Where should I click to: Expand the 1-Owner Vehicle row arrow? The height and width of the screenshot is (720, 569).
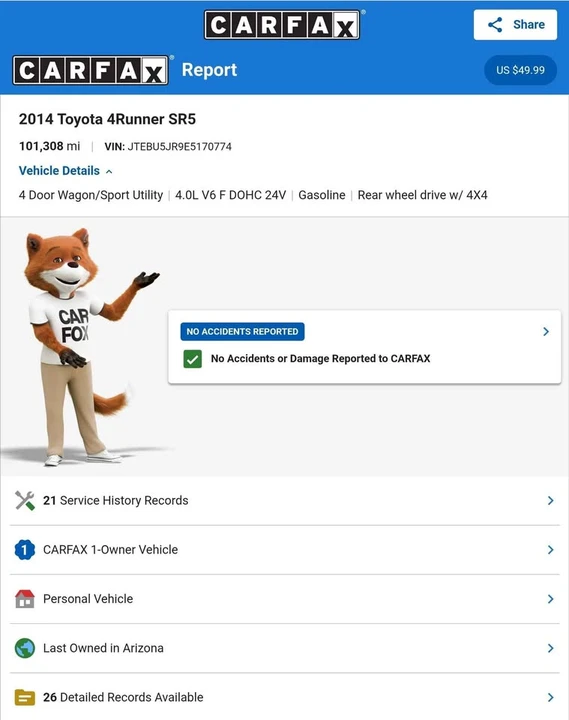coord(551,550)
